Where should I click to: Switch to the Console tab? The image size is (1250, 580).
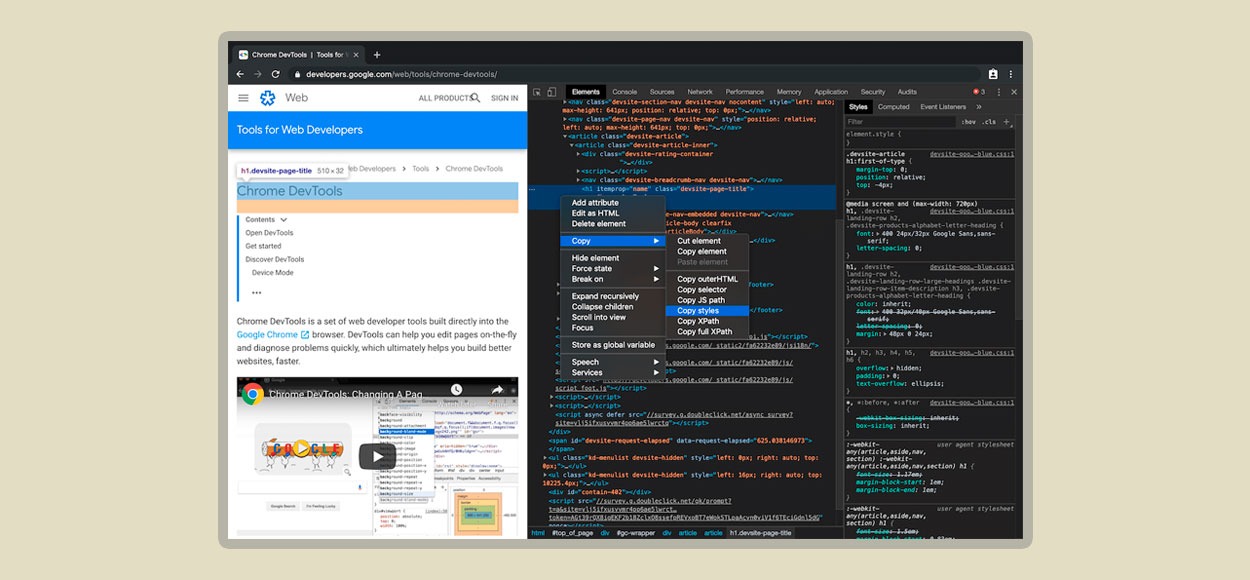[x=624, y=92]
